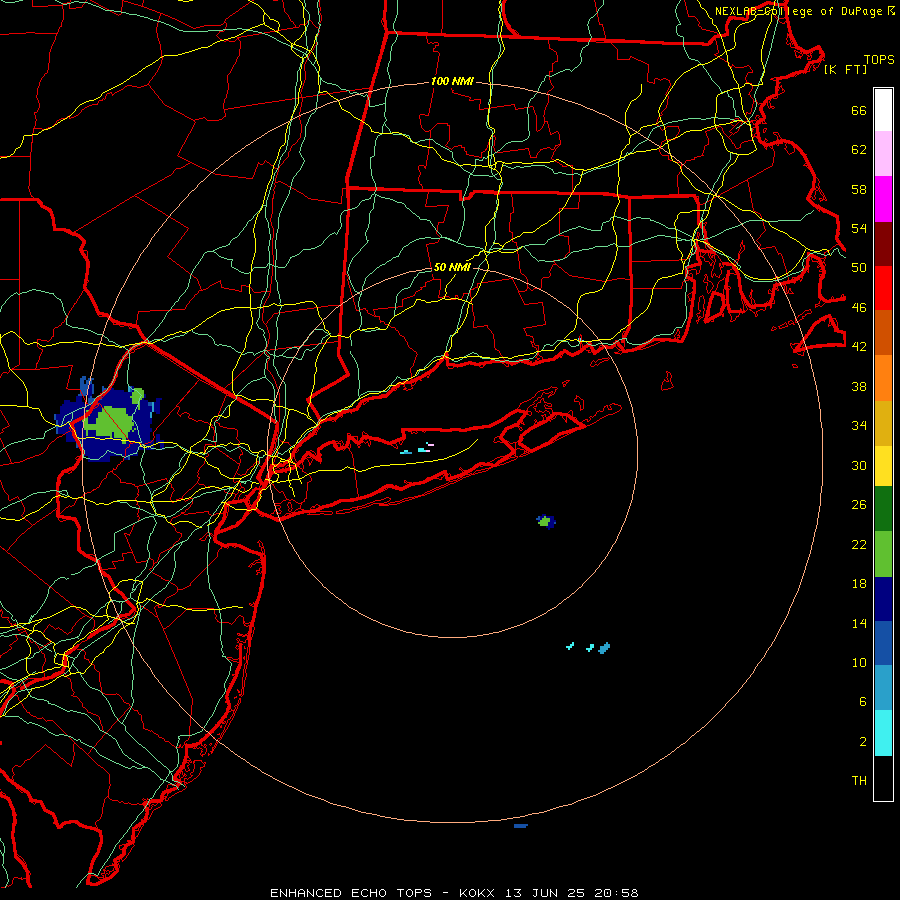Click the bright red legend swatch
This screenshot has width=900, height=900.
[883, 288]
